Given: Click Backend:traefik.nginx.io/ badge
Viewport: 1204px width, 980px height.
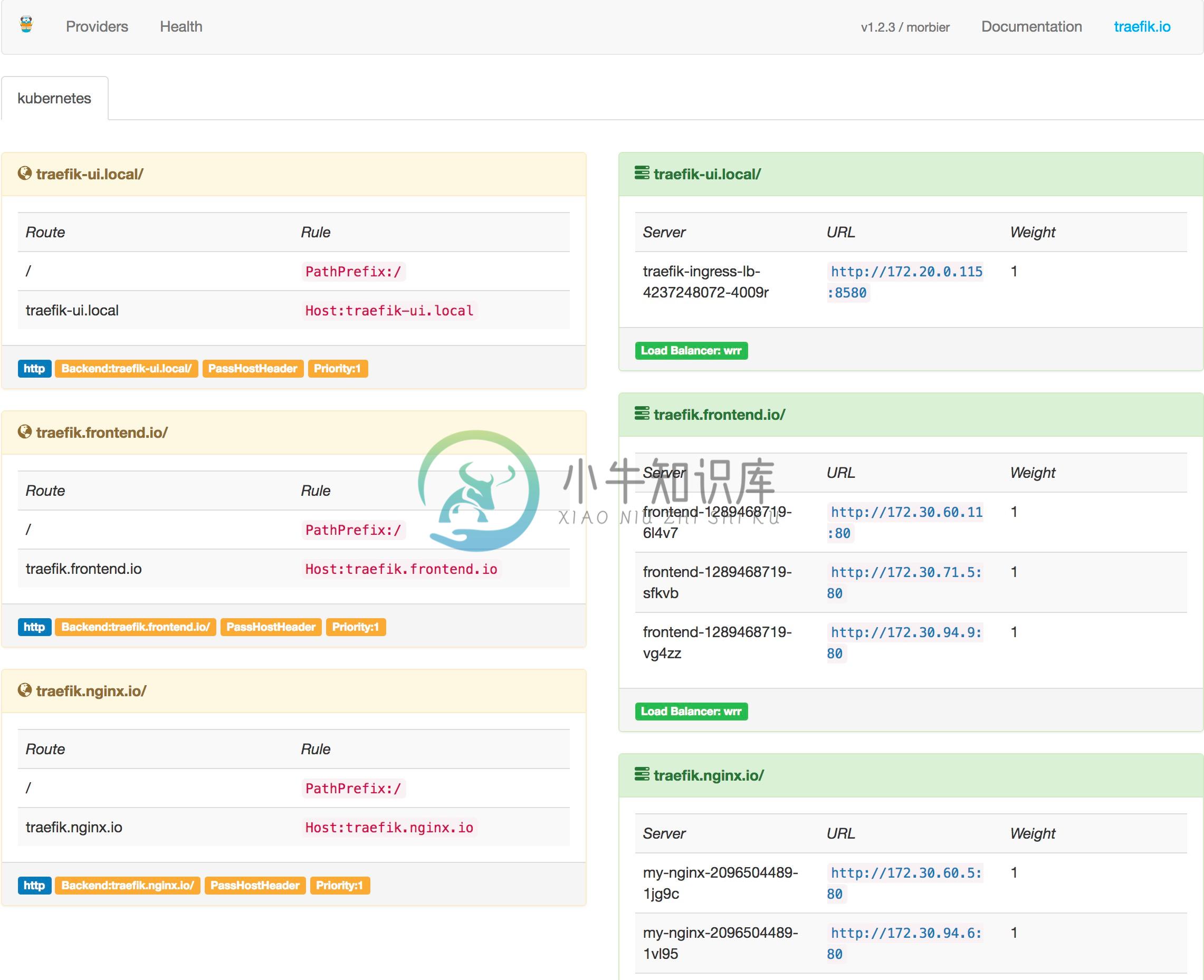Looking at the screenshot, I should pyautogui.click(x=128, y=885).
